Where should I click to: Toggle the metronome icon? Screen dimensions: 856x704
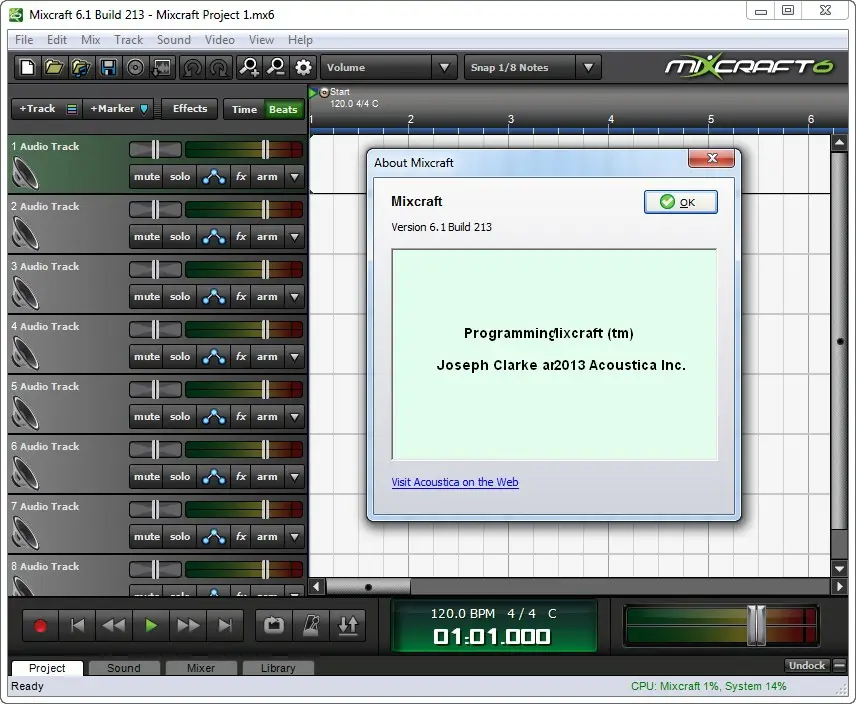click(x=311, y=625)
